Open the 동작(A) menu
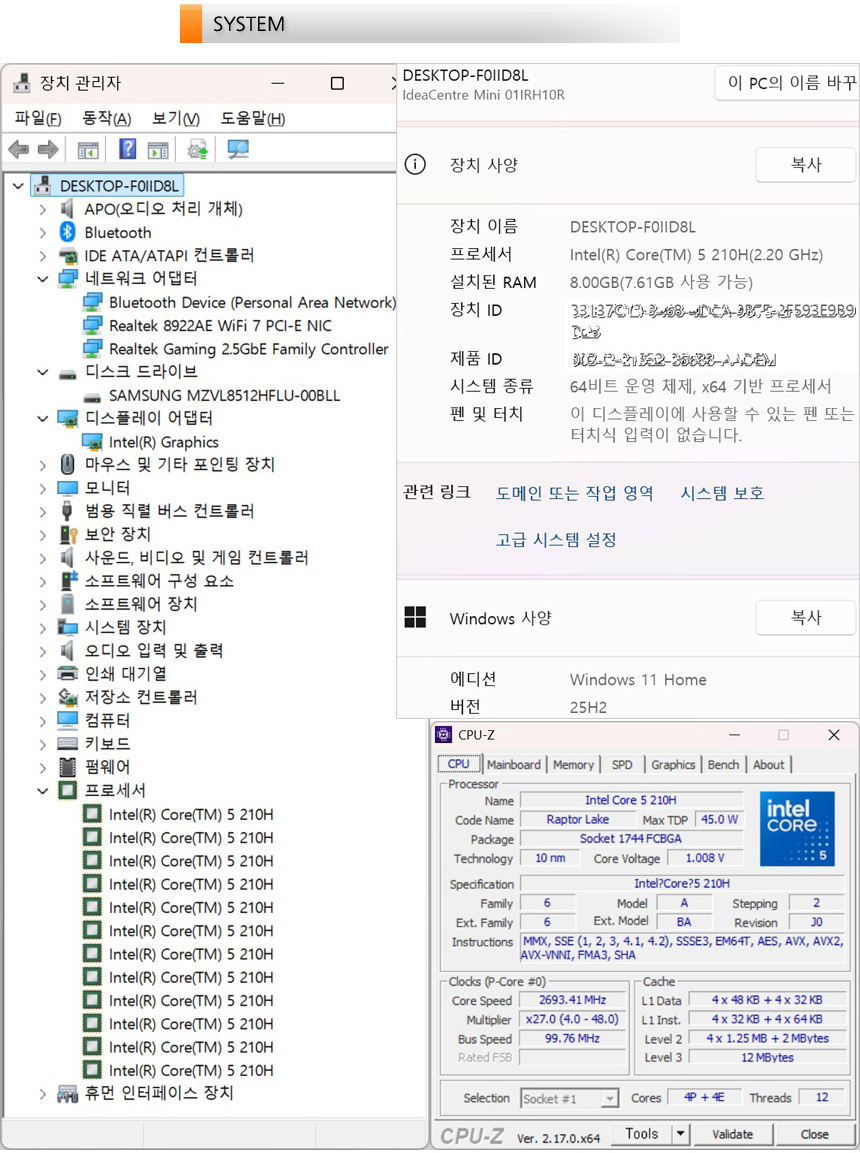Viewport: 860px width, 1153px height. click(x=106, y=119)
